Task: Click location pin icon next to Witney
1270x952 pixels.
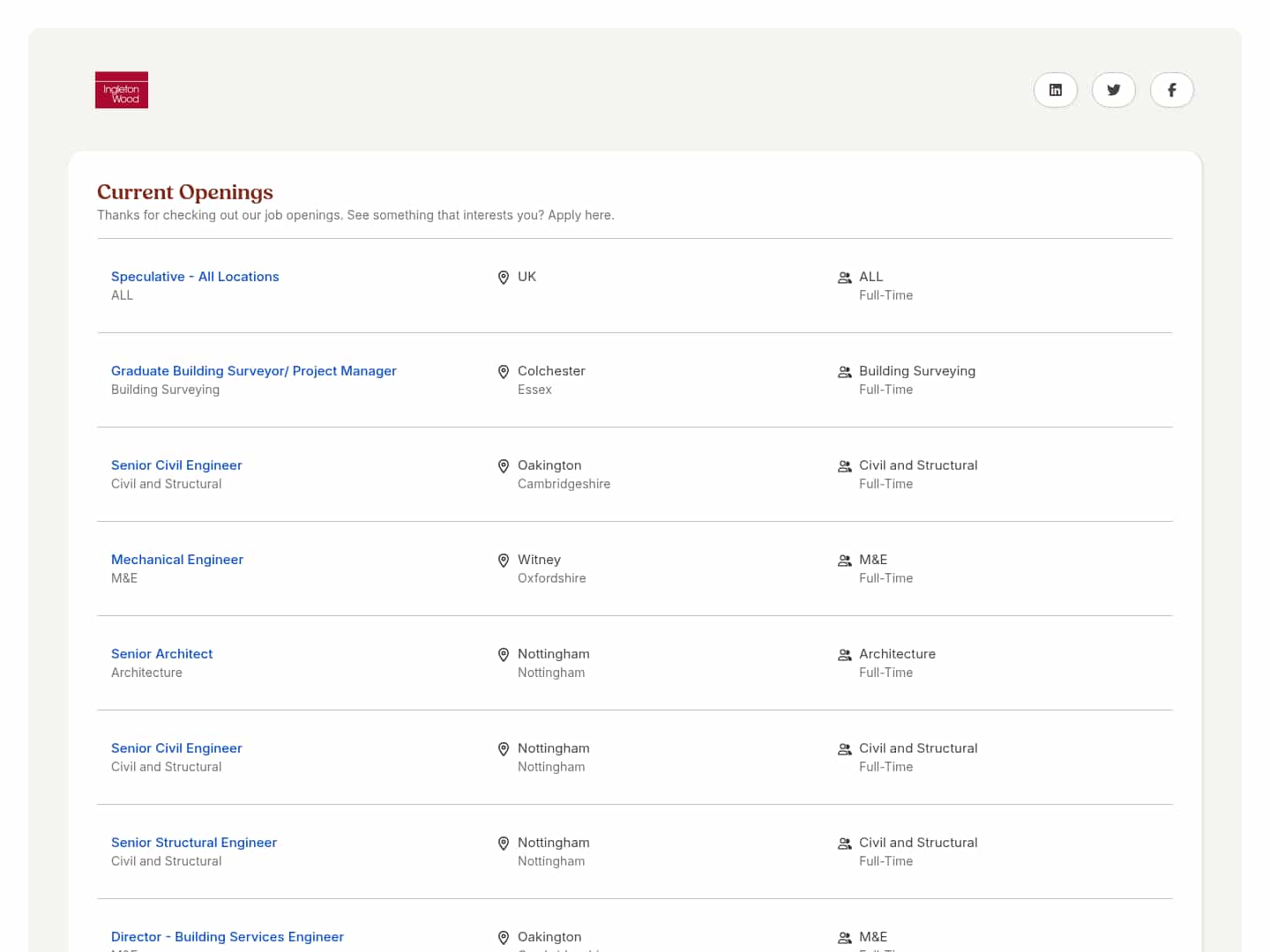Action: (504, 561)
